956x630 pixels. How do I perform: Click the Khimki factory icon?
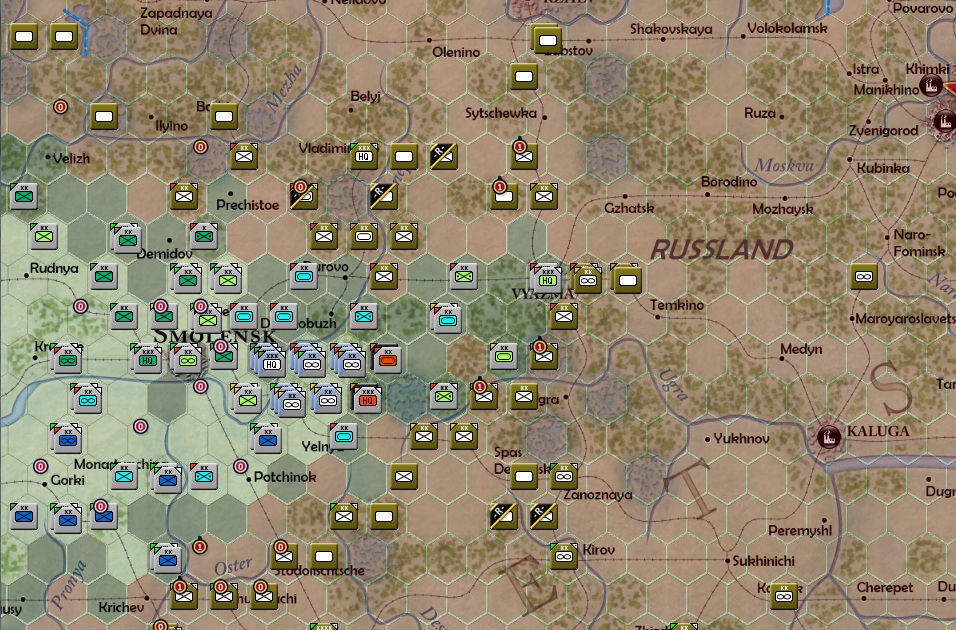(930, 85)
